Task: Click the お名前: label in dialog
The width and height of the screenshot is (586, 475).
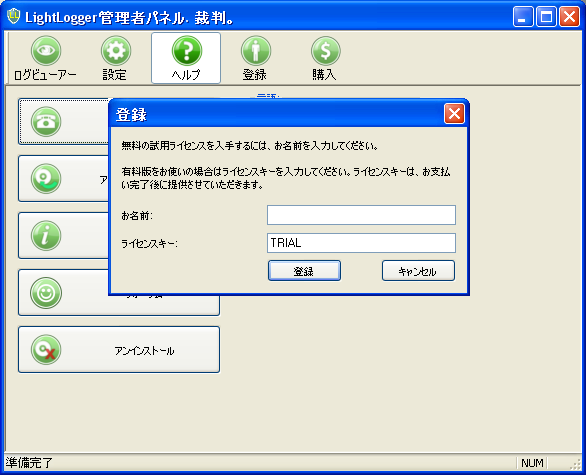Action: pos(137,216)
